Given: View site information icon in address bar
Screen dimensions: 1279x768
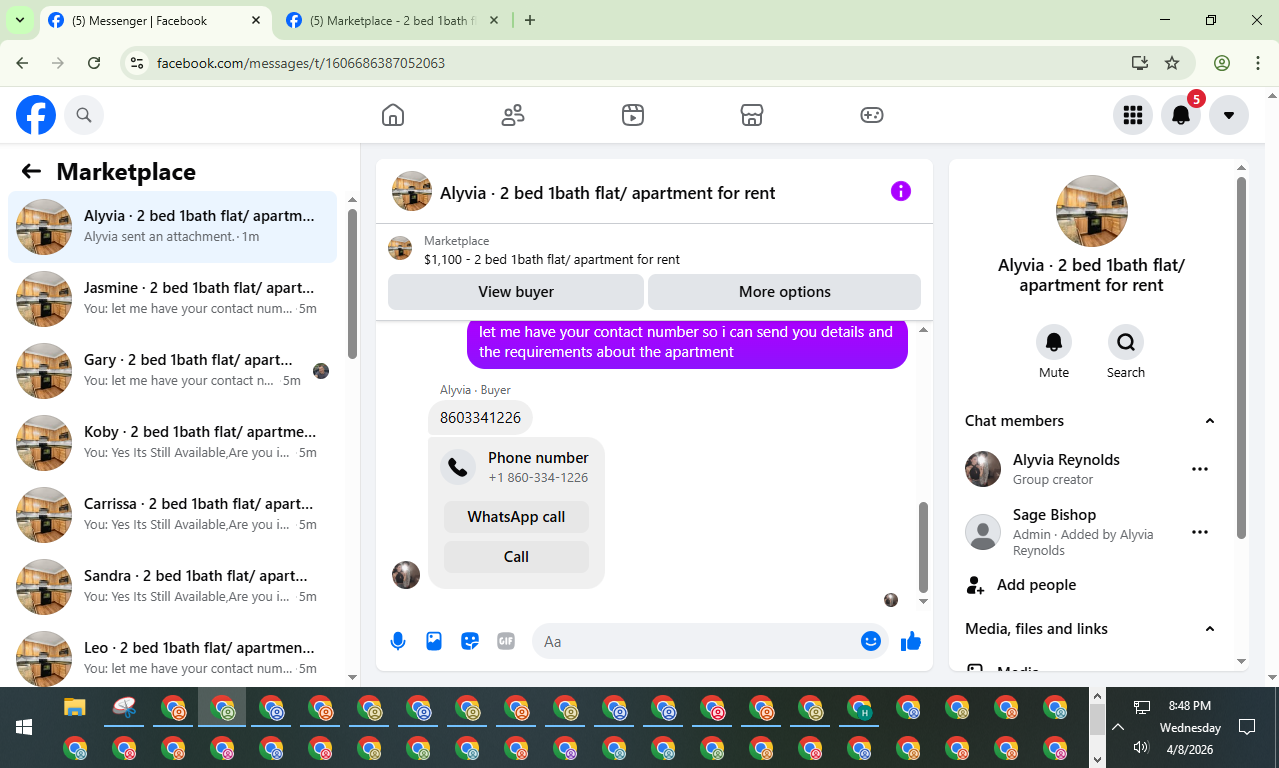Looking at the screenshot, I should pos(138,63).
